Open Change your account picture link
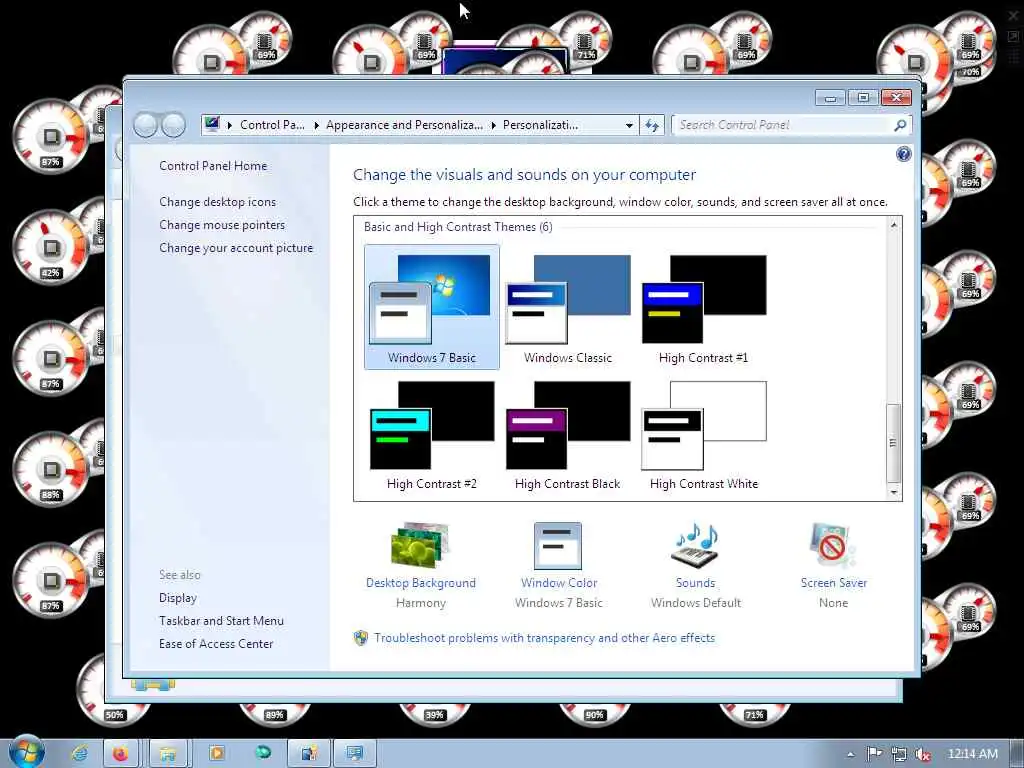 coord(236,248)
